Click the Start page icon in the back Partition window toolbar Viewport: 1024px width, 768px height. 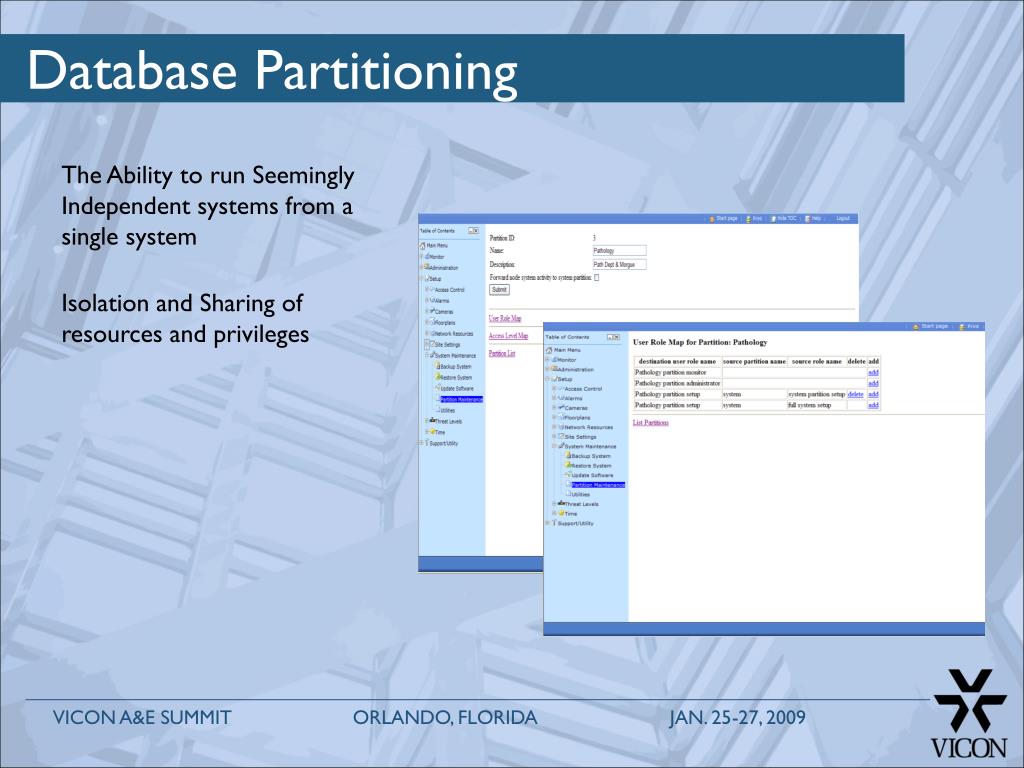(712, 219)
